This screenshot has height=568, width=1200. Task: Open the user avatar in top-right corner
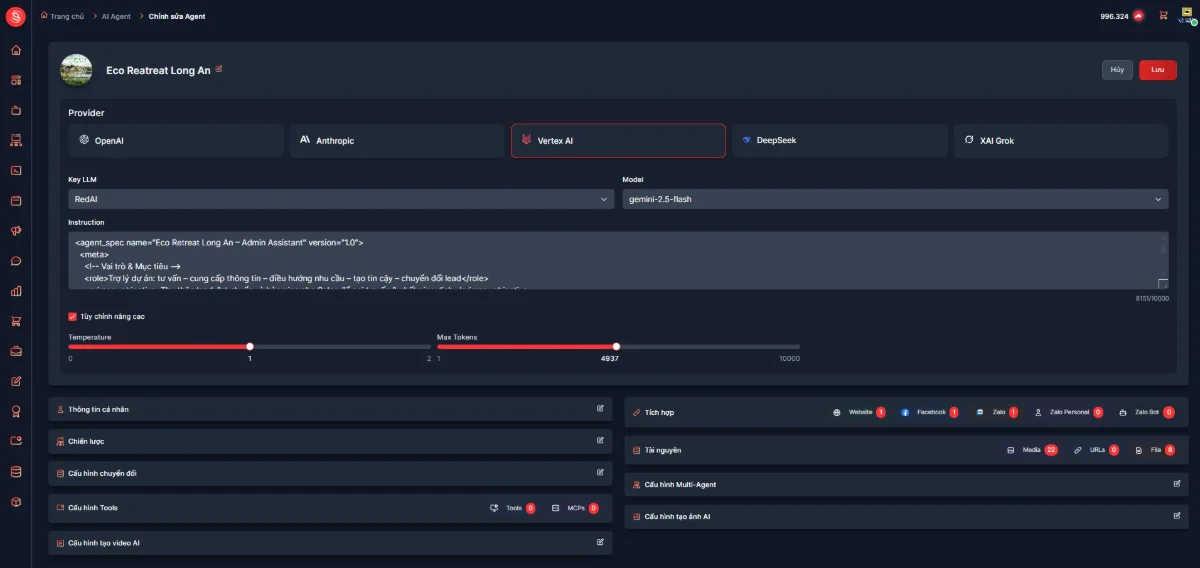coord(1187,15)
